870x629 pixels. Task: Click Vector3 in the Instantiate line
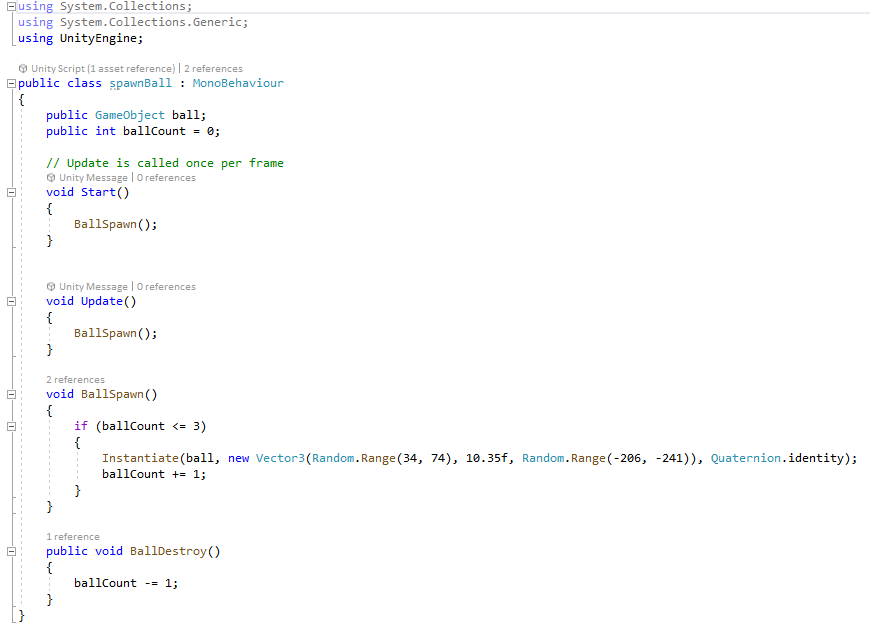280,458
